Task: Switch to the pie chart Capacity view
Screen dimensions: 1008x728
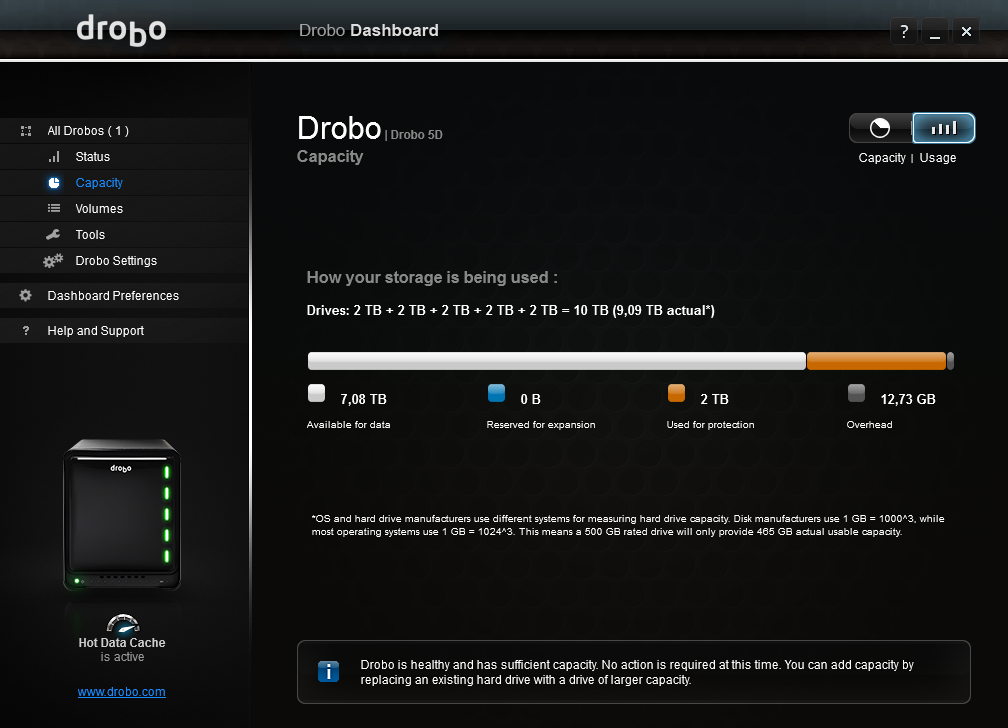Action: click(x=880, y=128)
